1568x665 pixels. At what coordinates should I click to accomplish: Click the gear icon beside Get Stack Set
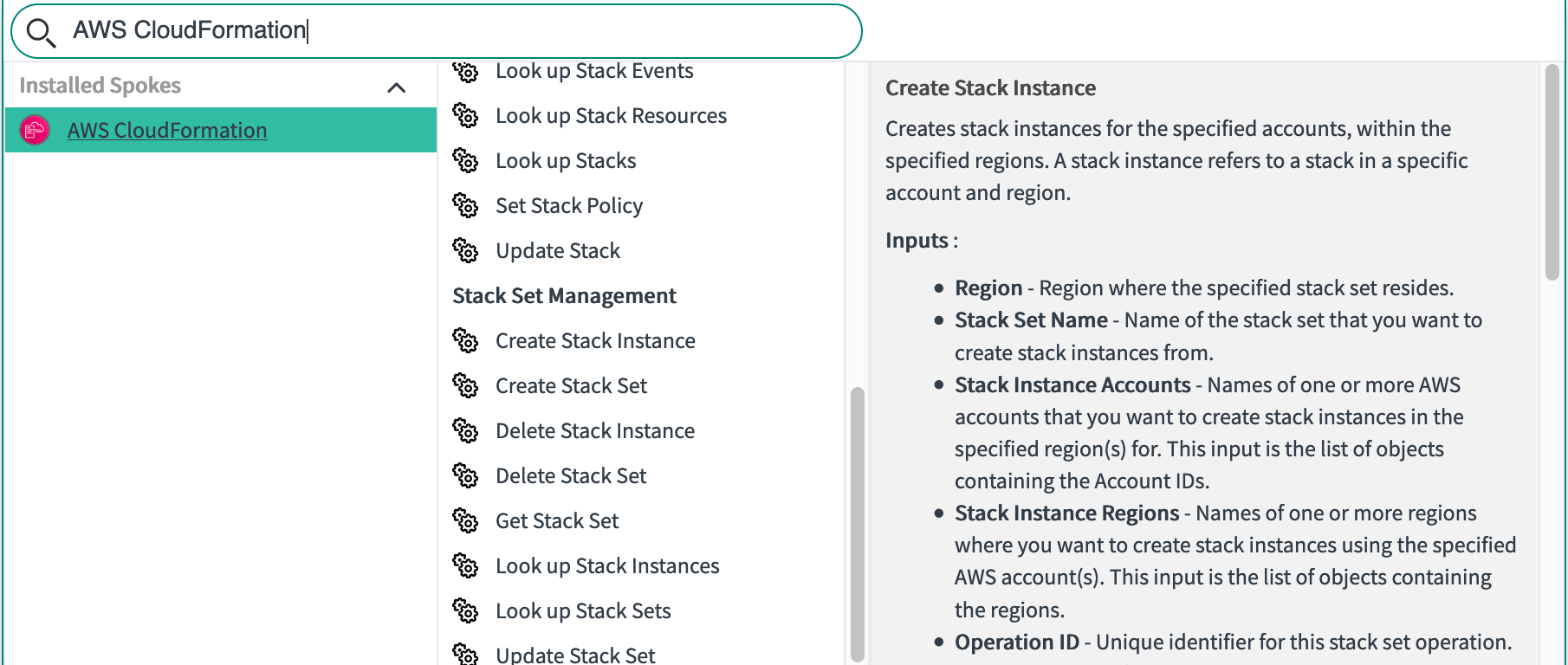coord(465,521)
